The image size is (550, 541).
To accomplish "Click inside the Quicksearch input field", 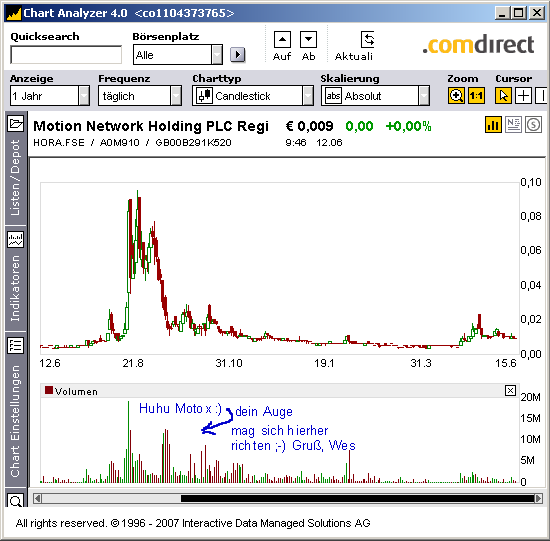I will 66,55.
